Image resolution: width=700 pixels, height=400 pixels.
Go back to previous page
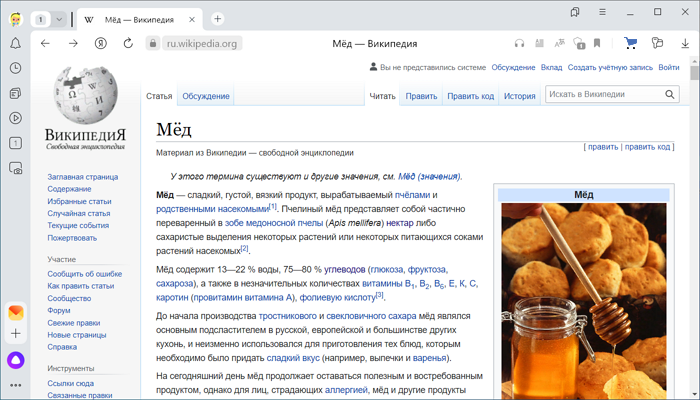pyautogui.click(x=45, y=43)
